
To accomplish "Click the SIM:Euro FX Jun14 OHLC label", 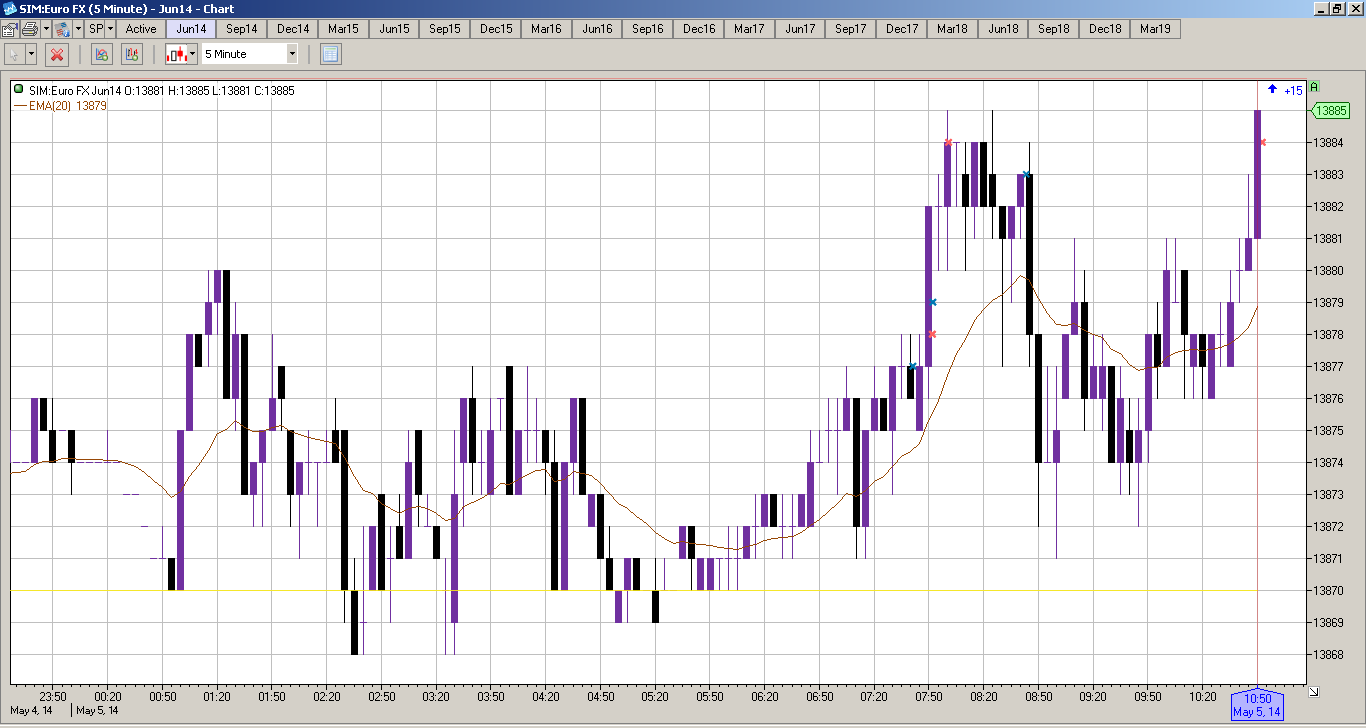I will [x=161, y=90].
